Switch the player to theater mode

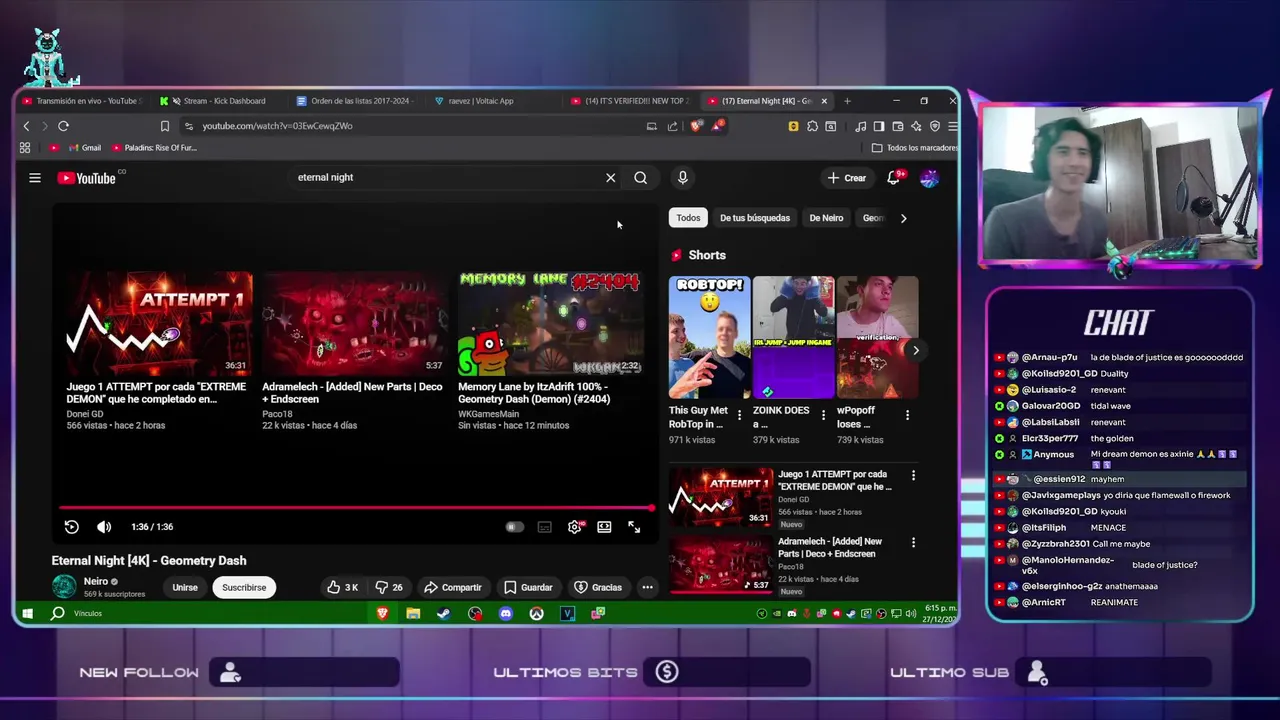click(604, 527)
